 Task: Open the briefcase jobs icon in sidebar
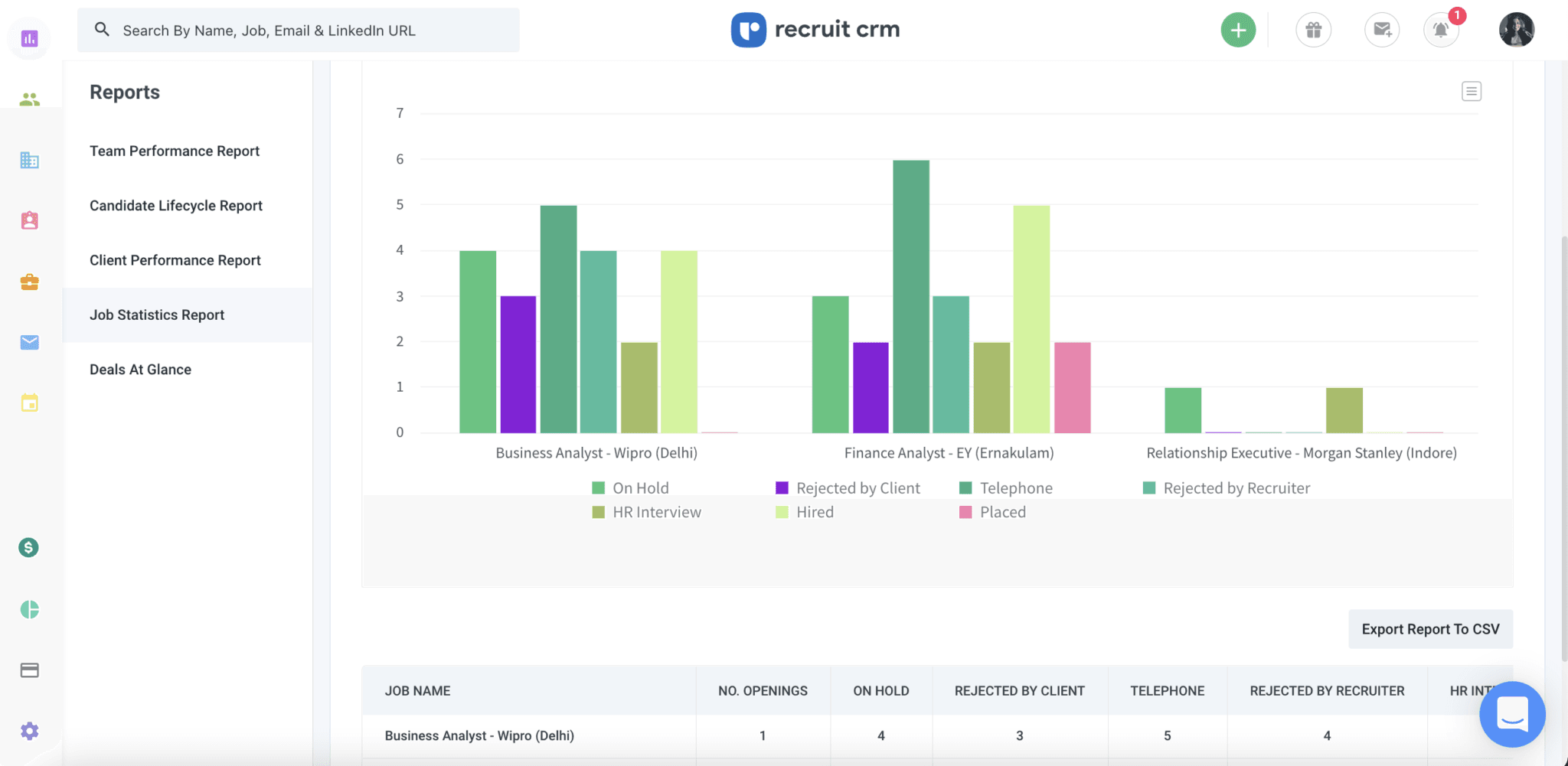click(x=29, y=282)
